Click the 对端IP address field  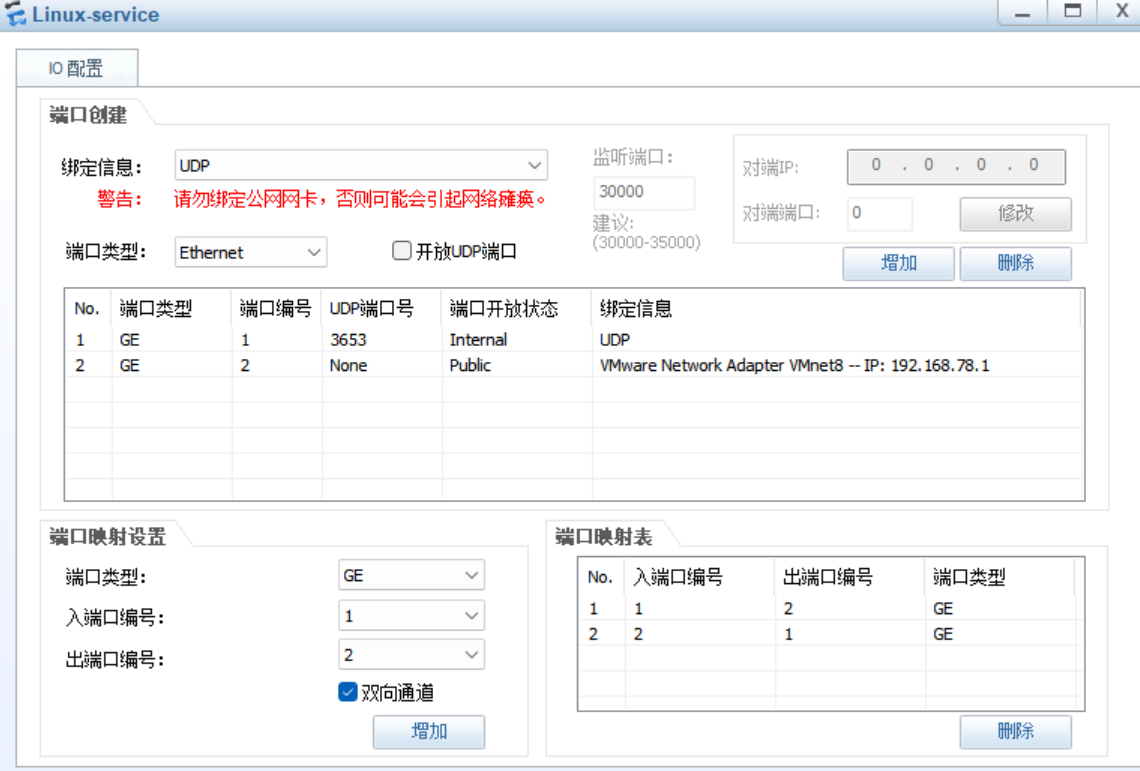956,167
